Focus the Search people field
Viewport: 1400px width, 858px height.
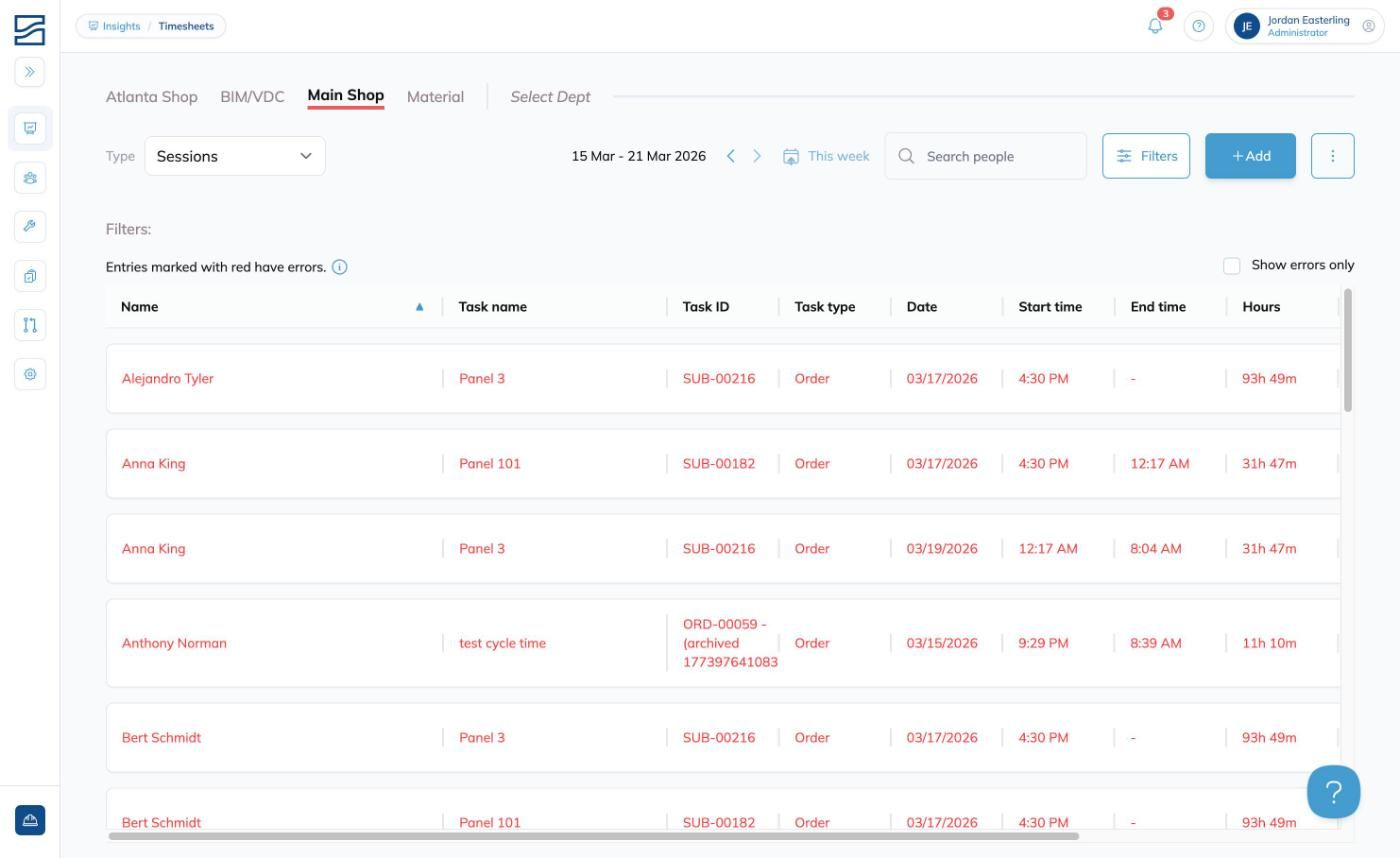pos(986,156)
